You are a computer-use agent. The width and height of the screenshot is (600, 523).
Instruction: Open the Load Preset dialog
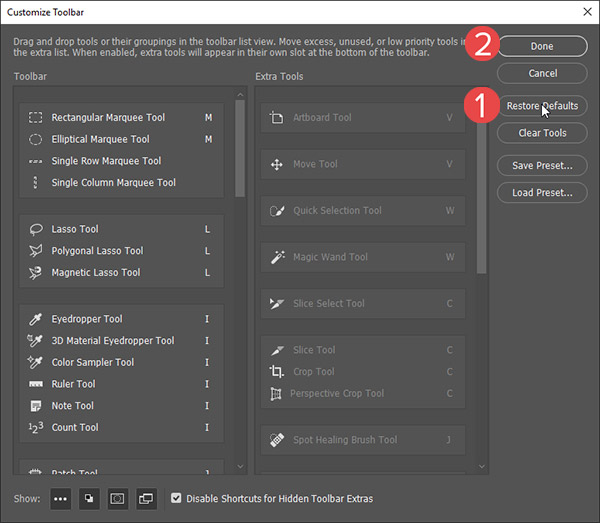coord(542,193)
